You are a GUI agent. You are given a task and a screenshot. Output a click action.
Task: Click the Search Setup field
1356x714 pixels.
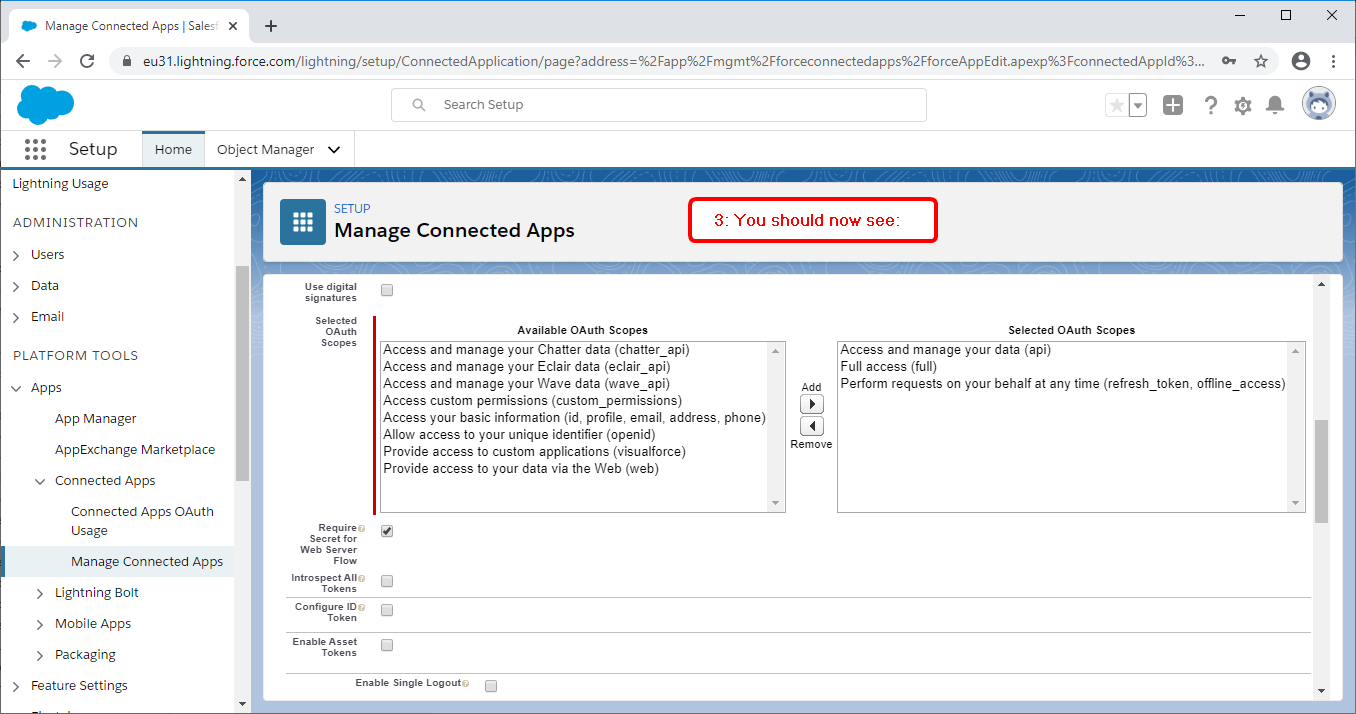(x=659, y=105)
